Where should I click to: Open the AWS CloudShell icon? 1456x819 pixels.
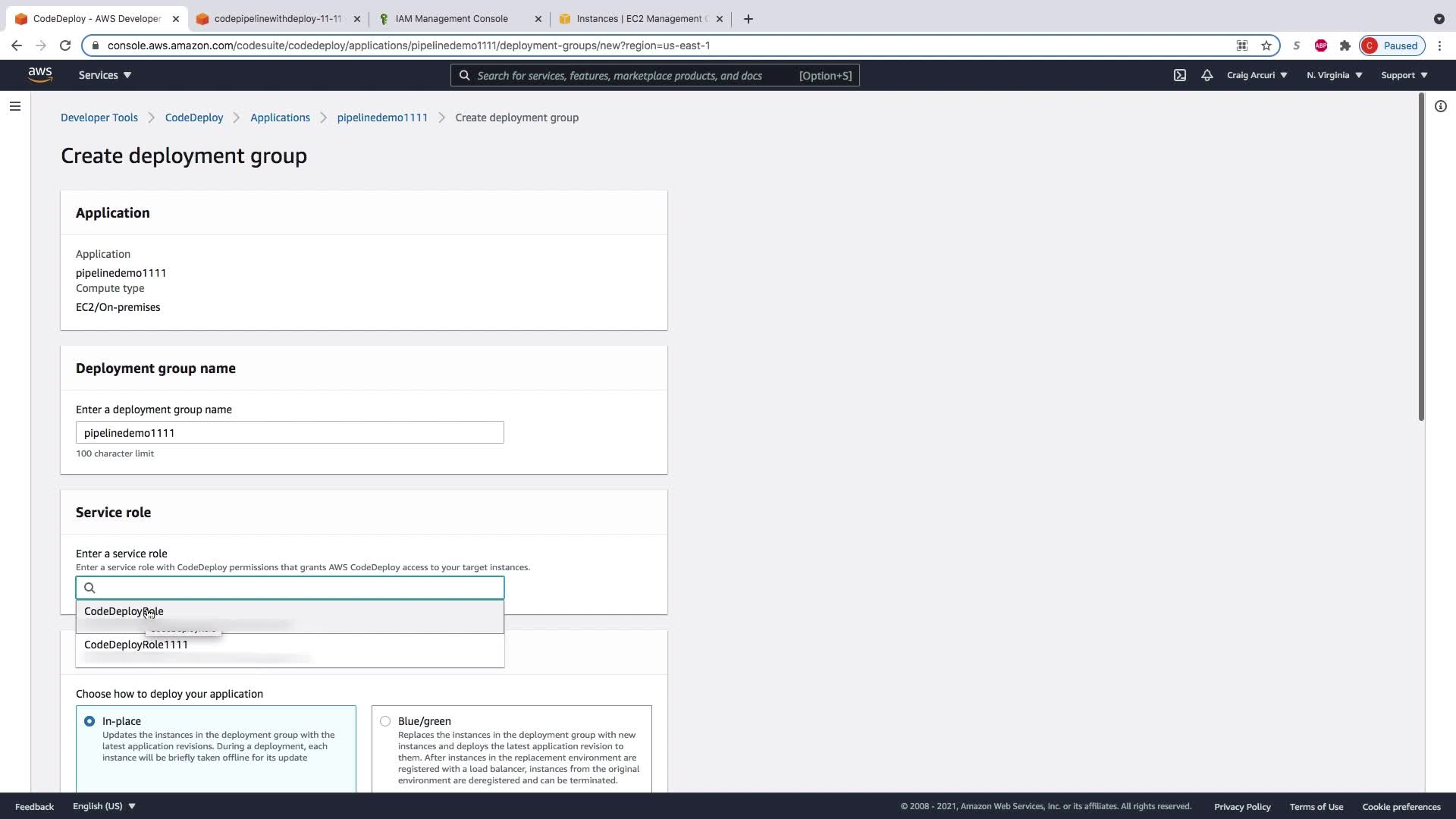(1180, 75)
